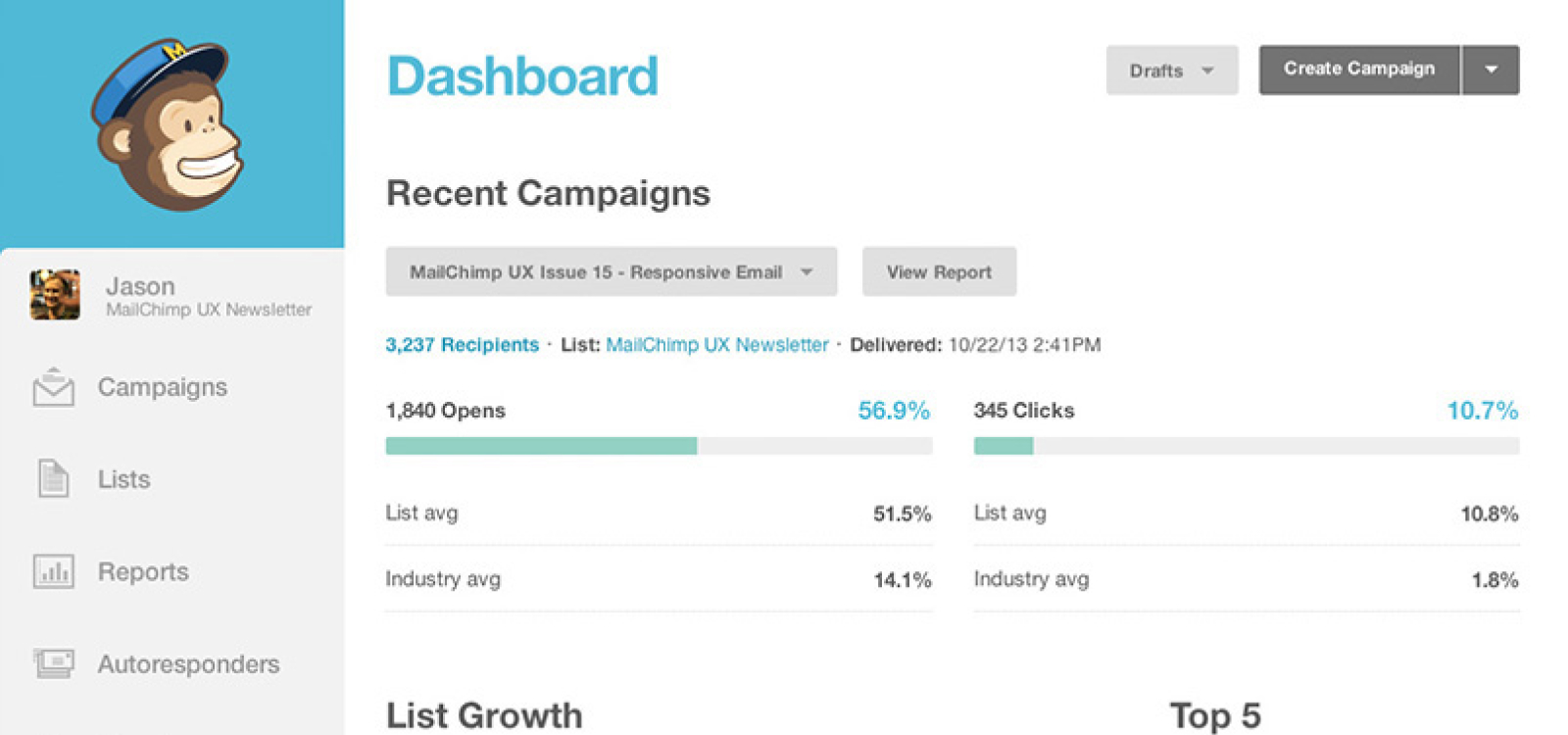Viewport: 1568px width, 735px height.
Task: Click the Campaigns envelope icon
Action: click(x=53, y=387)
